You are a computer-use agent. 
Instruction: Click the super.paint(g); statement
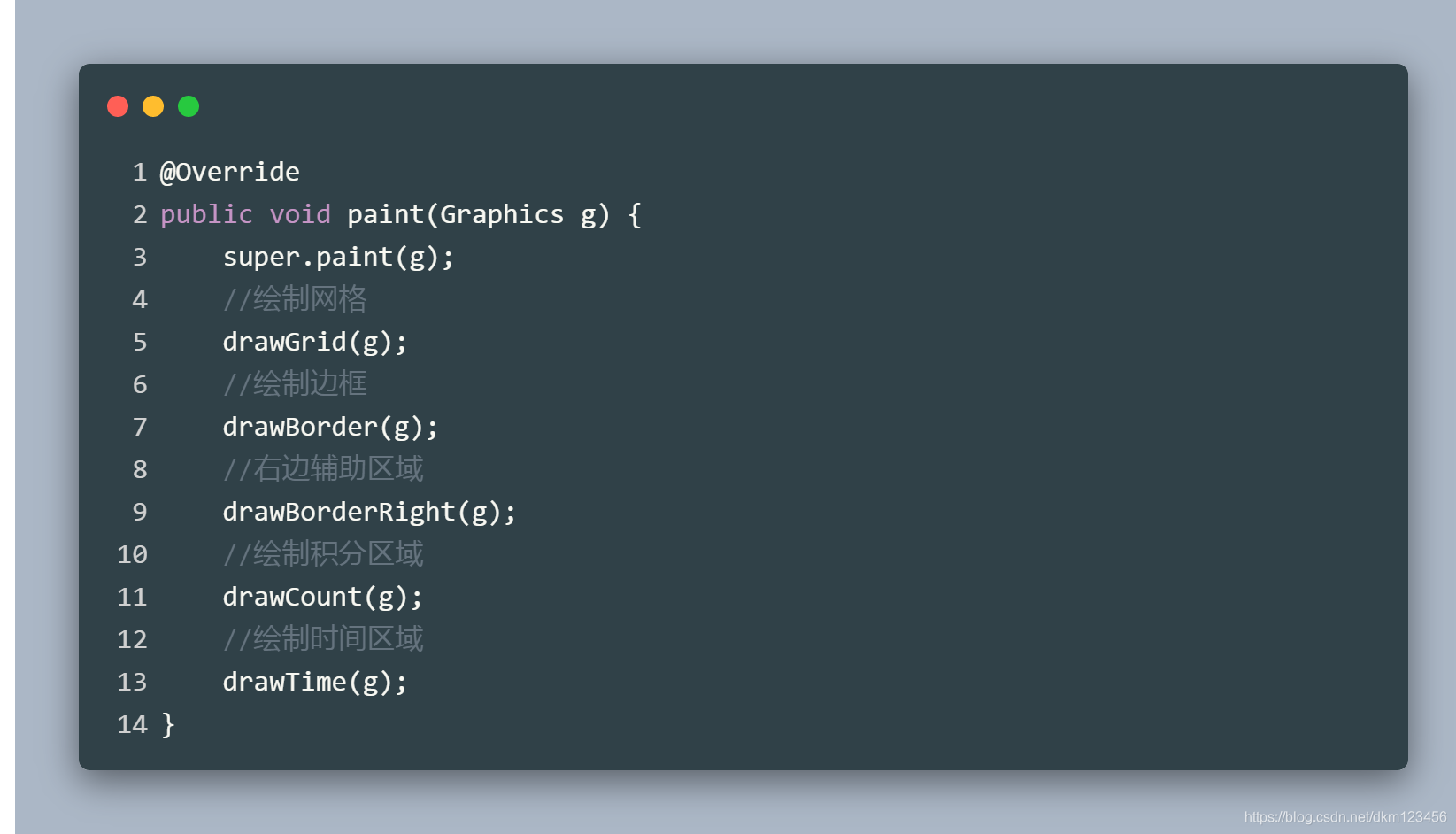click(x=339, y=258)
